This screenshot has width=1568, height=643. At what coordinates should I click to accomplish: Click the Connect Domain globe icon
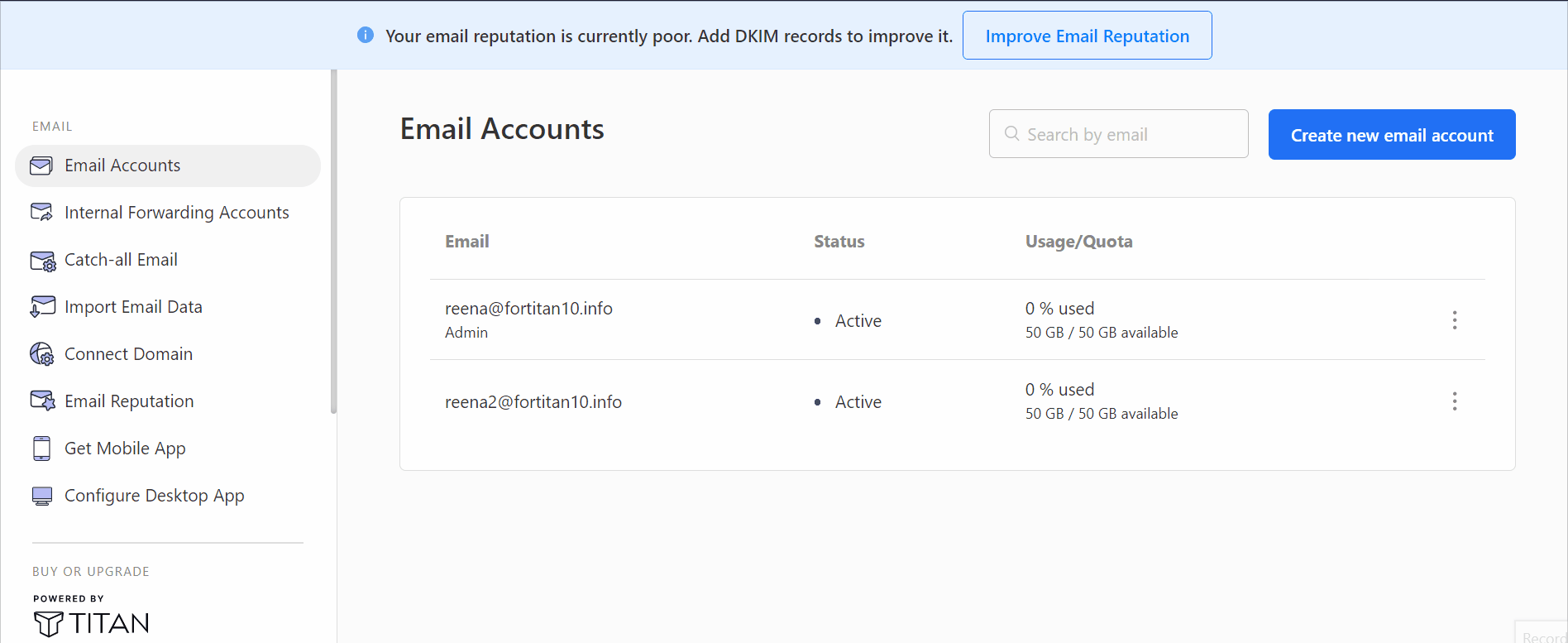pyautogui.click(x=42, y=354)
